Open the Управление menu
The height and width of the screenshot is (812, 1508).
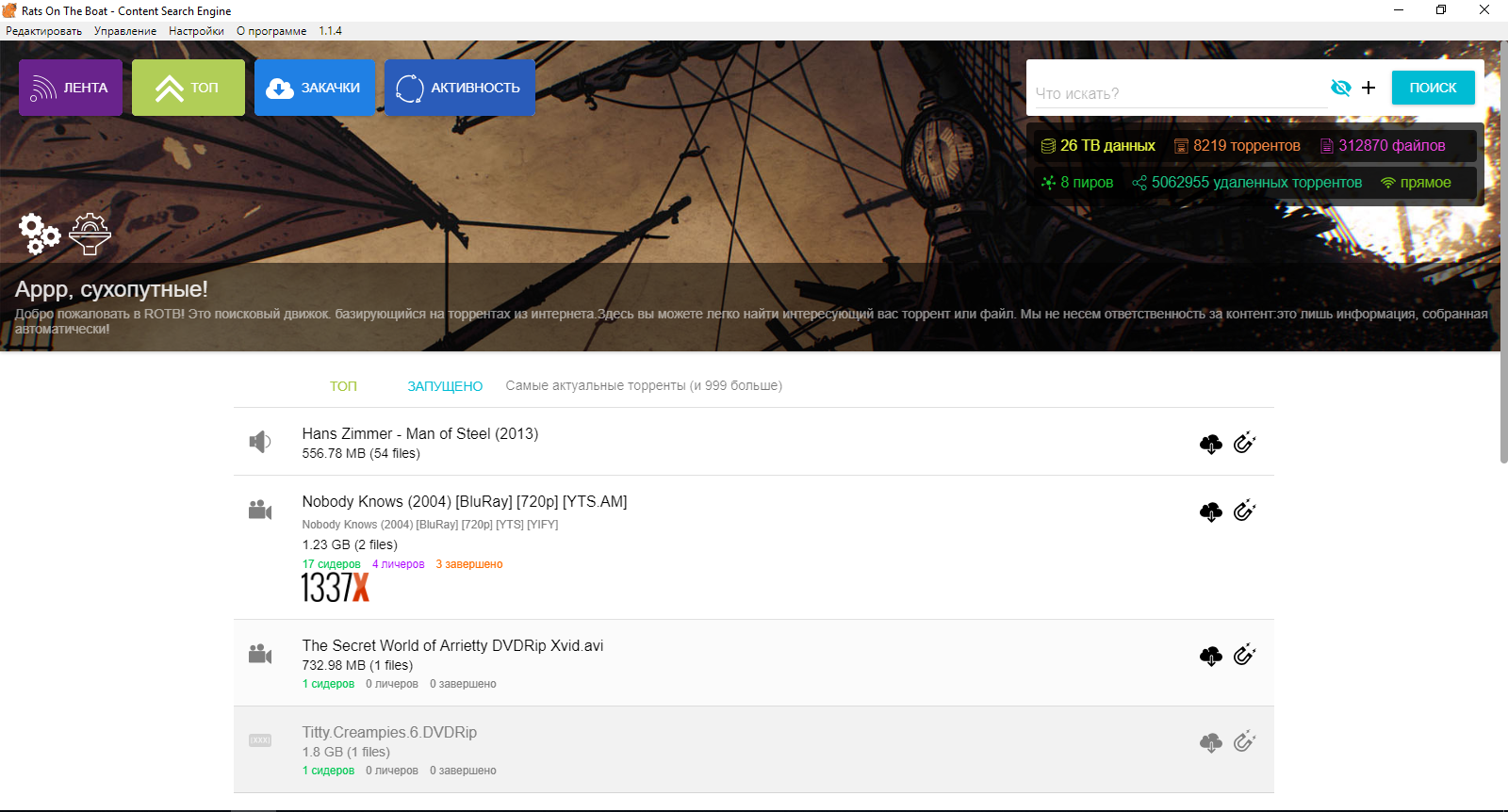125,31
